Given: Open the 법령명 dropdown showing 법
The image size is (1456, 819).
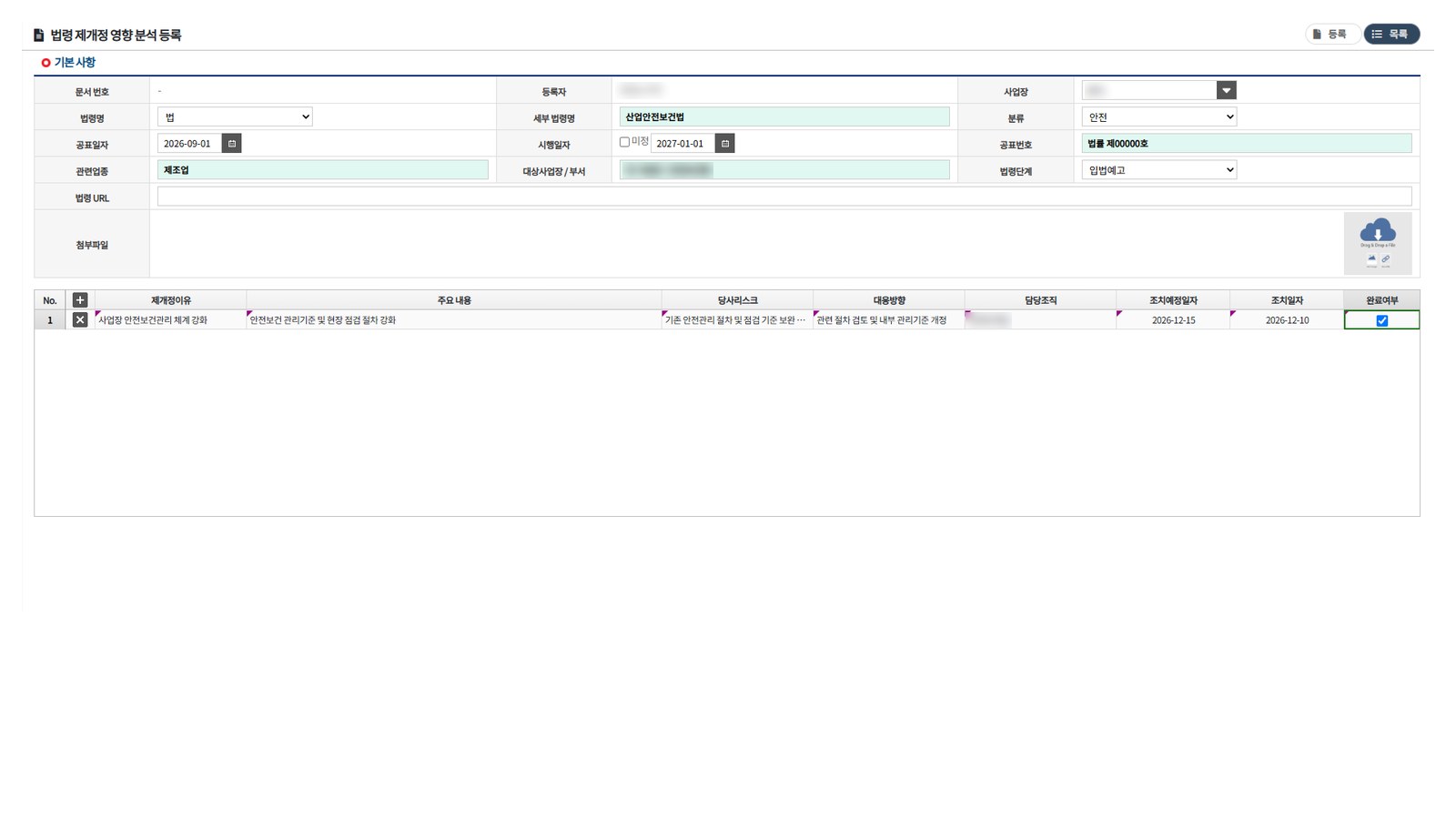Looking at the screenshot, I should click(x=235, y=116).
